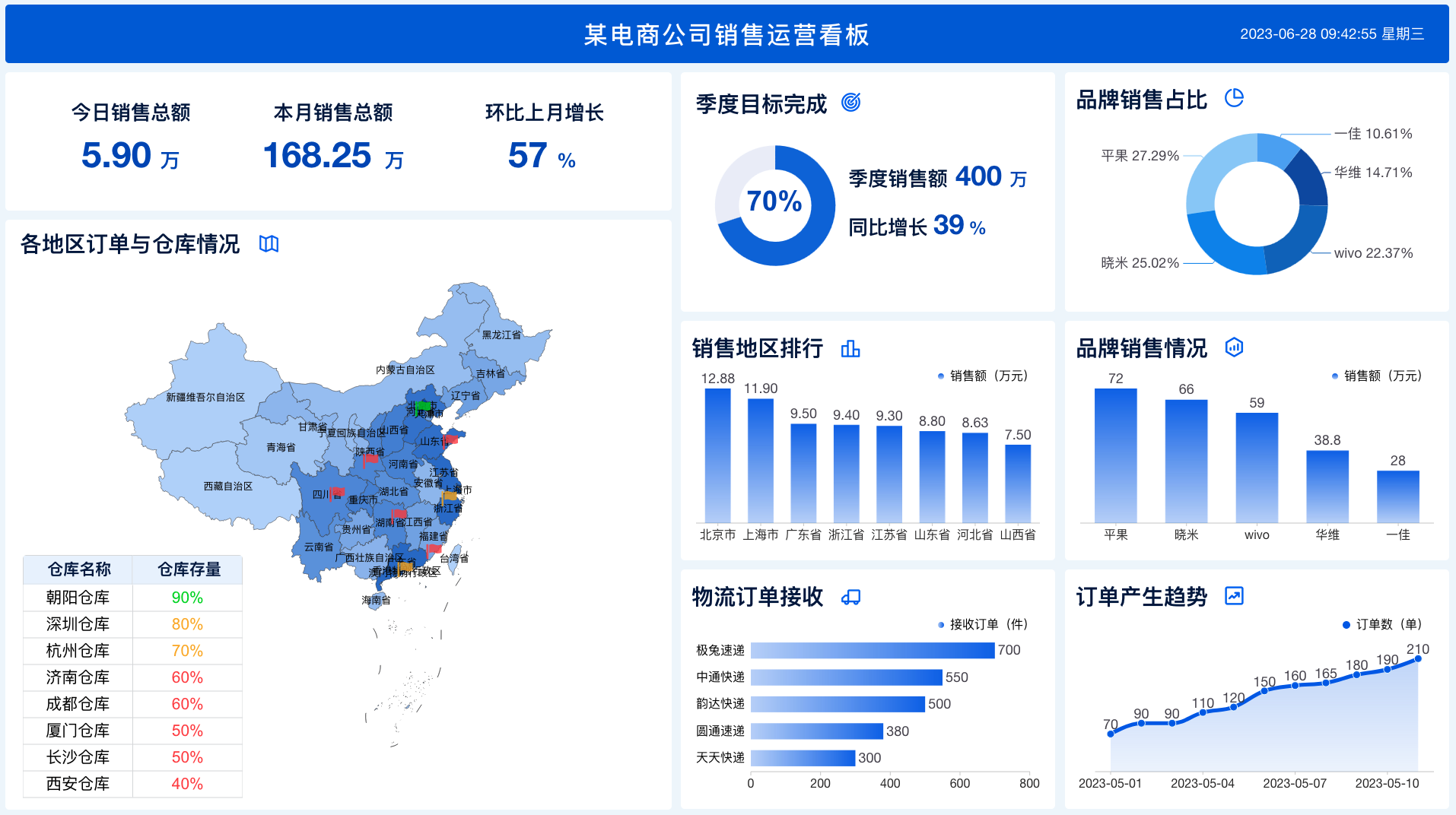Click the target icon next to 季度目标完成
The width and height of the screenshot is (1456, 815).
tap(850, 103)
